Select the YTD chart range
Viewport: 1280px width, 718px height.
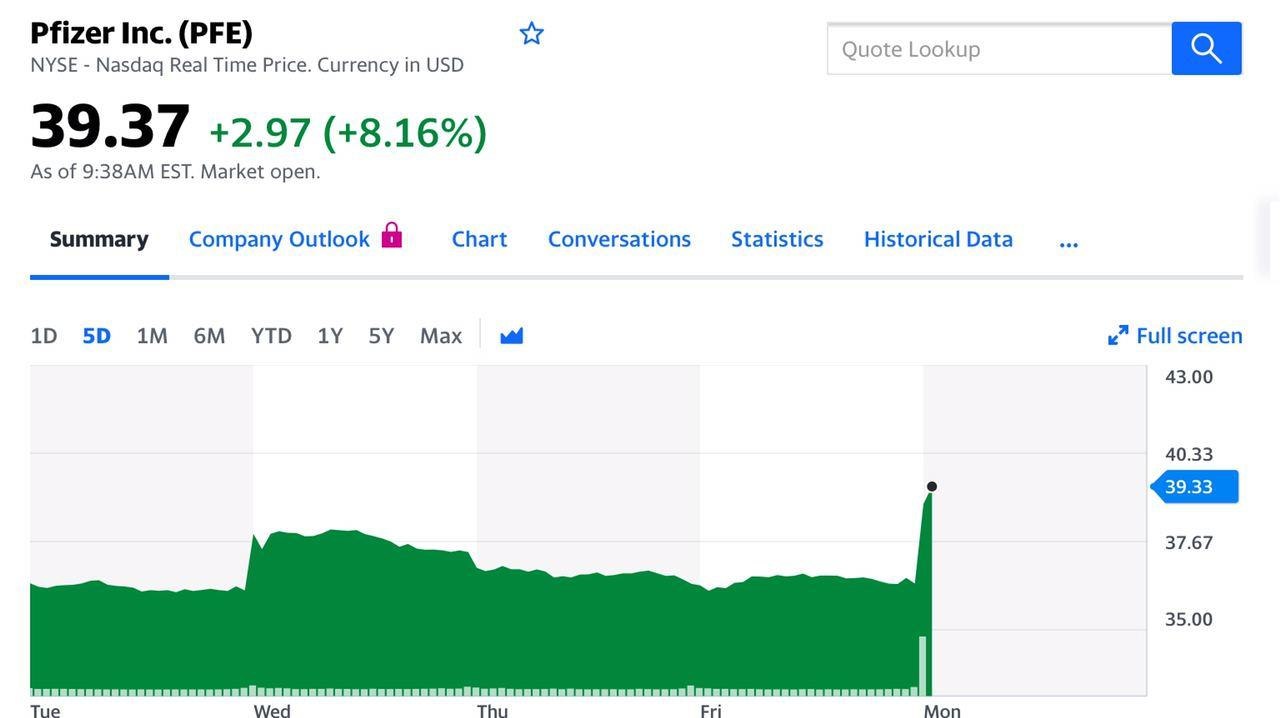click(x=271, y=335)
